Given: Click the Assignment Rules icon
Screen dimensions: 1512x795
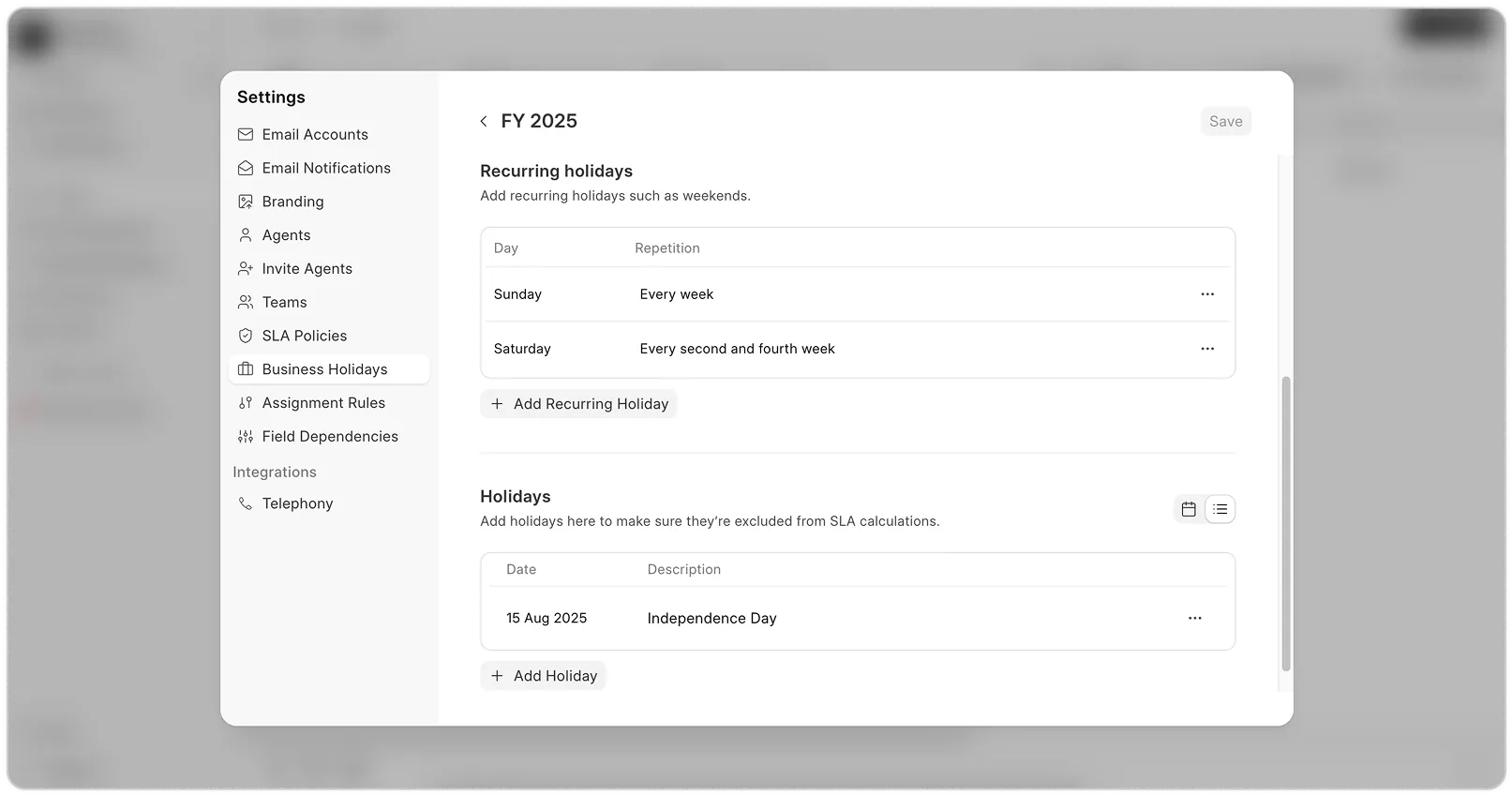Looking at the screenshot, I should point(246,403).
